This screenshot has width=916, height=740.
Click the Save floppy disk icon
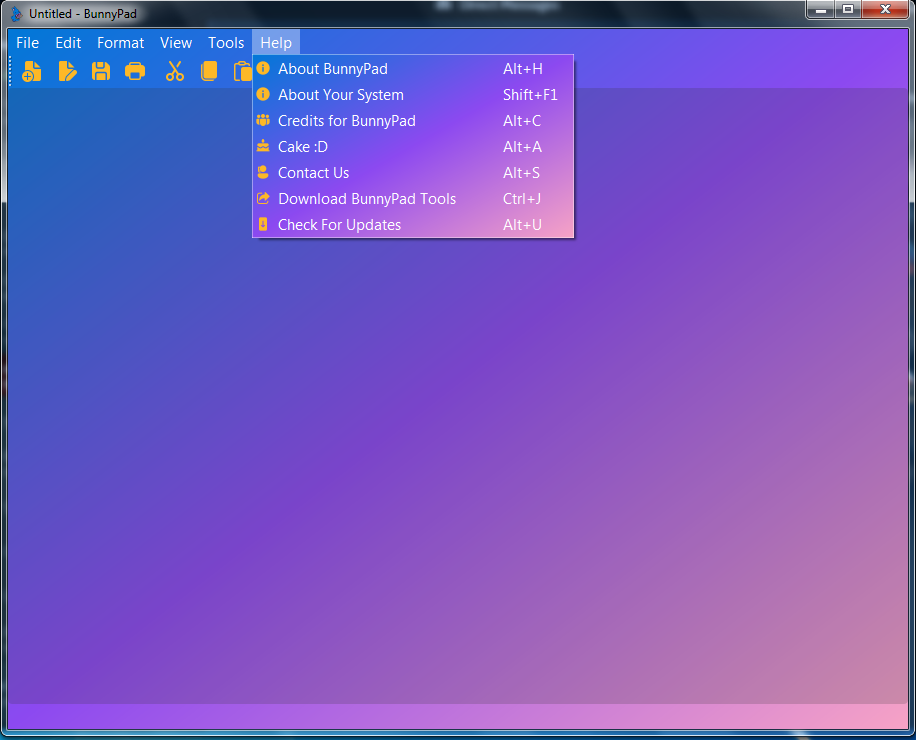(101, 71)
